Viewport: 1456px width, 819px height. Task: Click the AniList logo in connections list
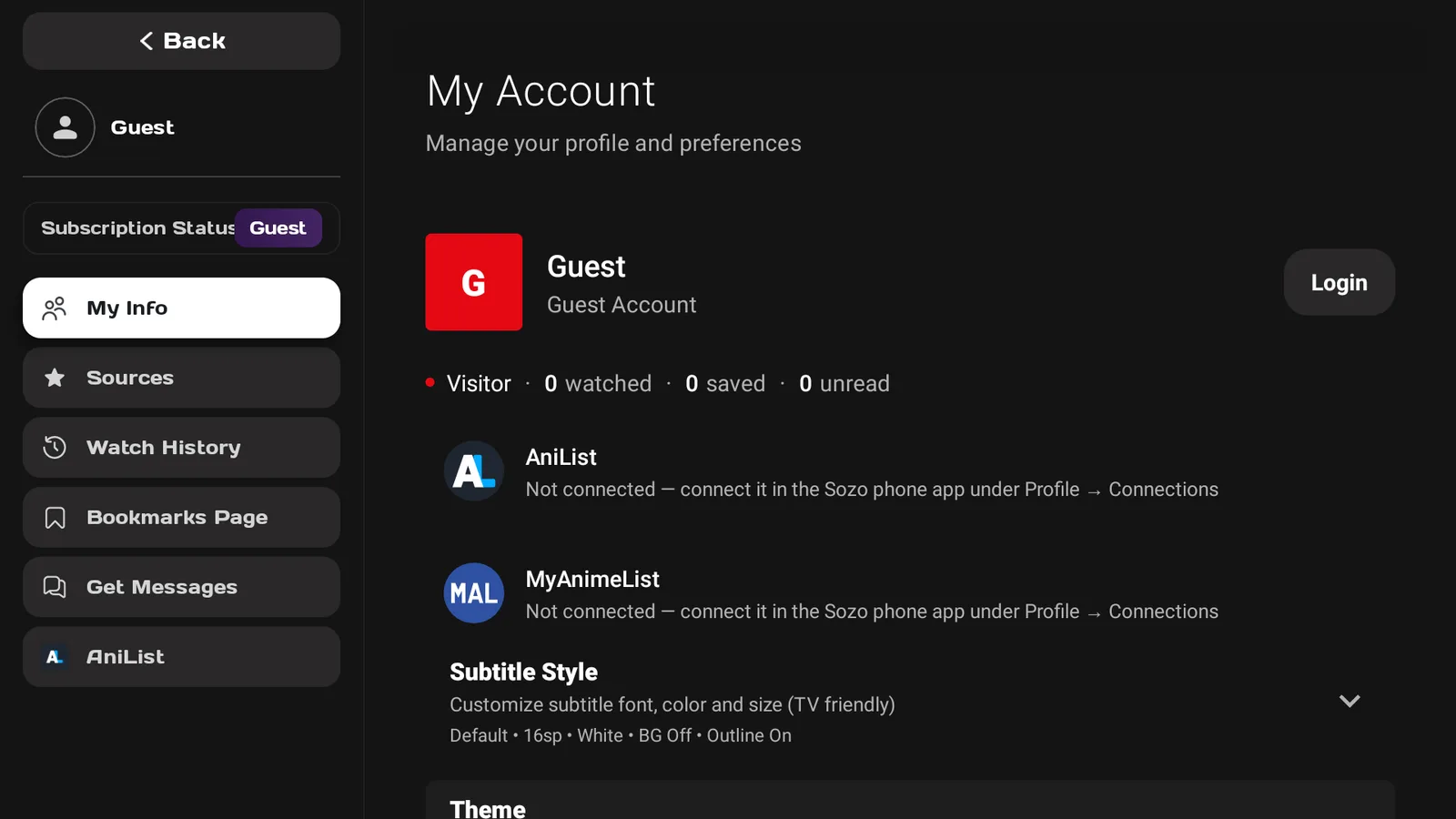(473, 471)
